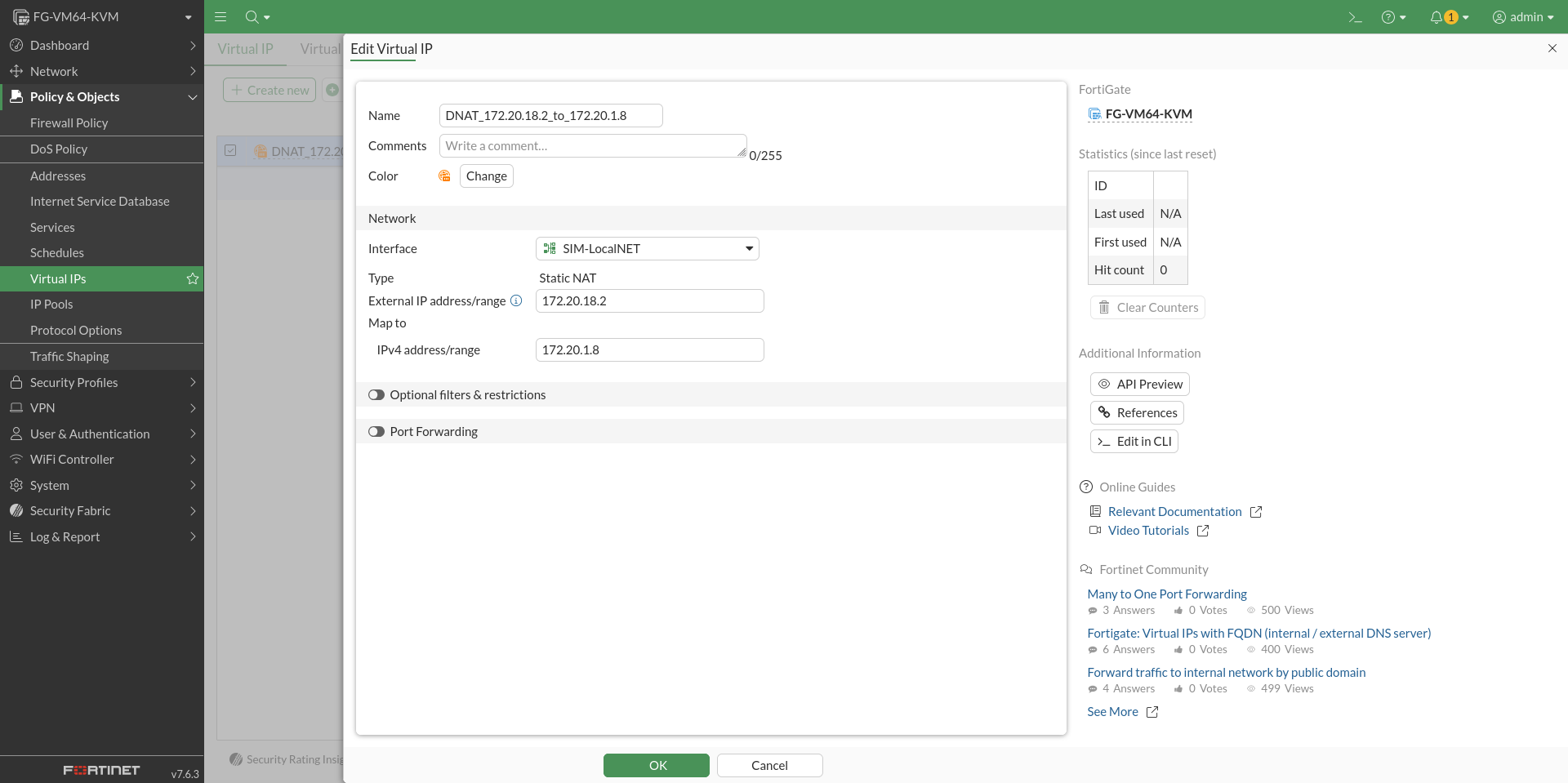
Task: Click See More external link icon
Action: pos(1152,712)
